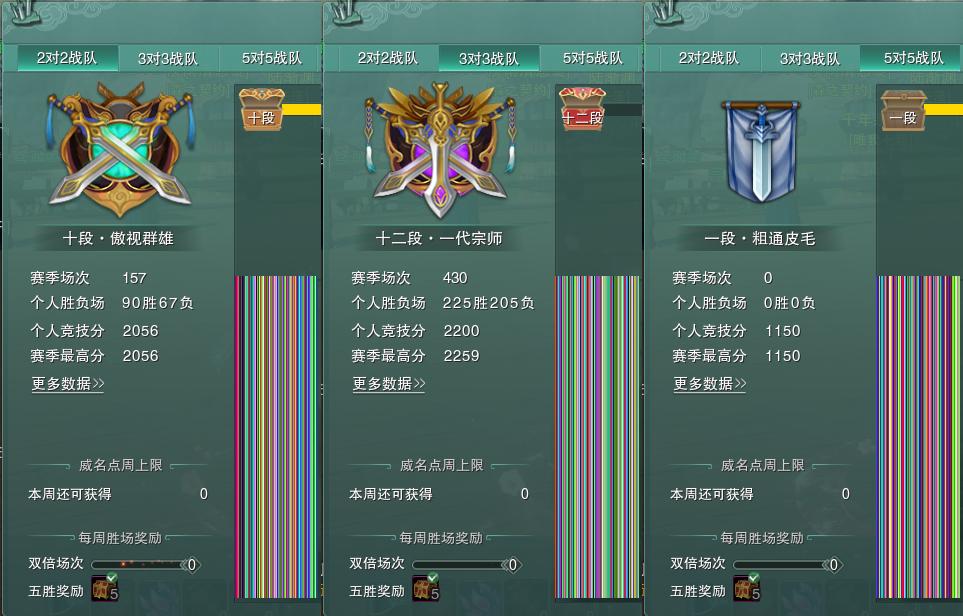Screen dimensions: 963x616
Task: Click the purple-gem 十二段 rank emblem
Action: pos(440,149)
